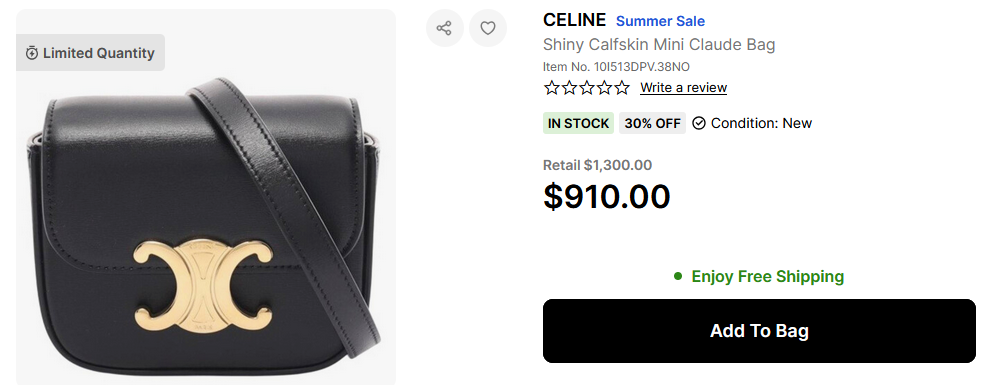Open the Write a review link
Screen dimensions: 982x385
click(x=683, y=88)
